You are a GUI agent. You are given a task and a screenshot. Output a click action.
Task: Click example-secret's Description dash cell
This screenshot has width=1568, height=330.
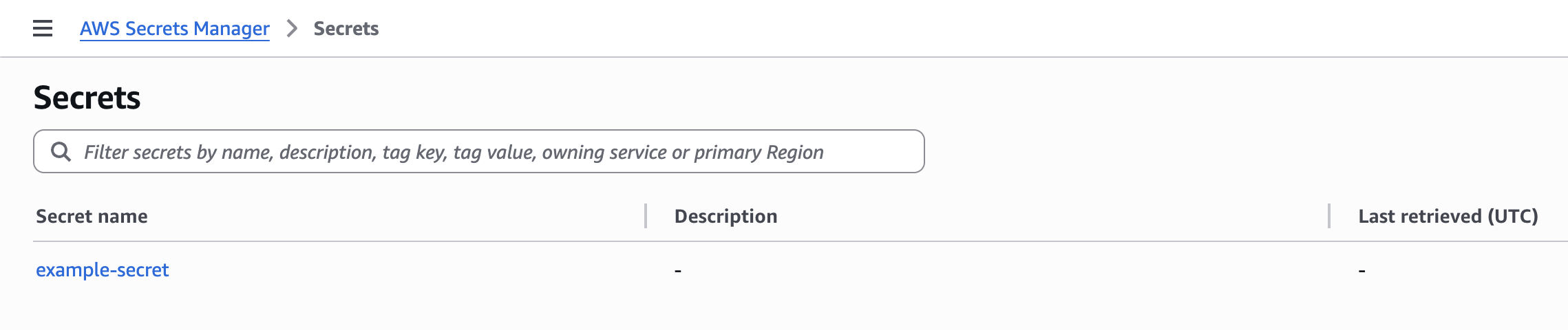678,270
